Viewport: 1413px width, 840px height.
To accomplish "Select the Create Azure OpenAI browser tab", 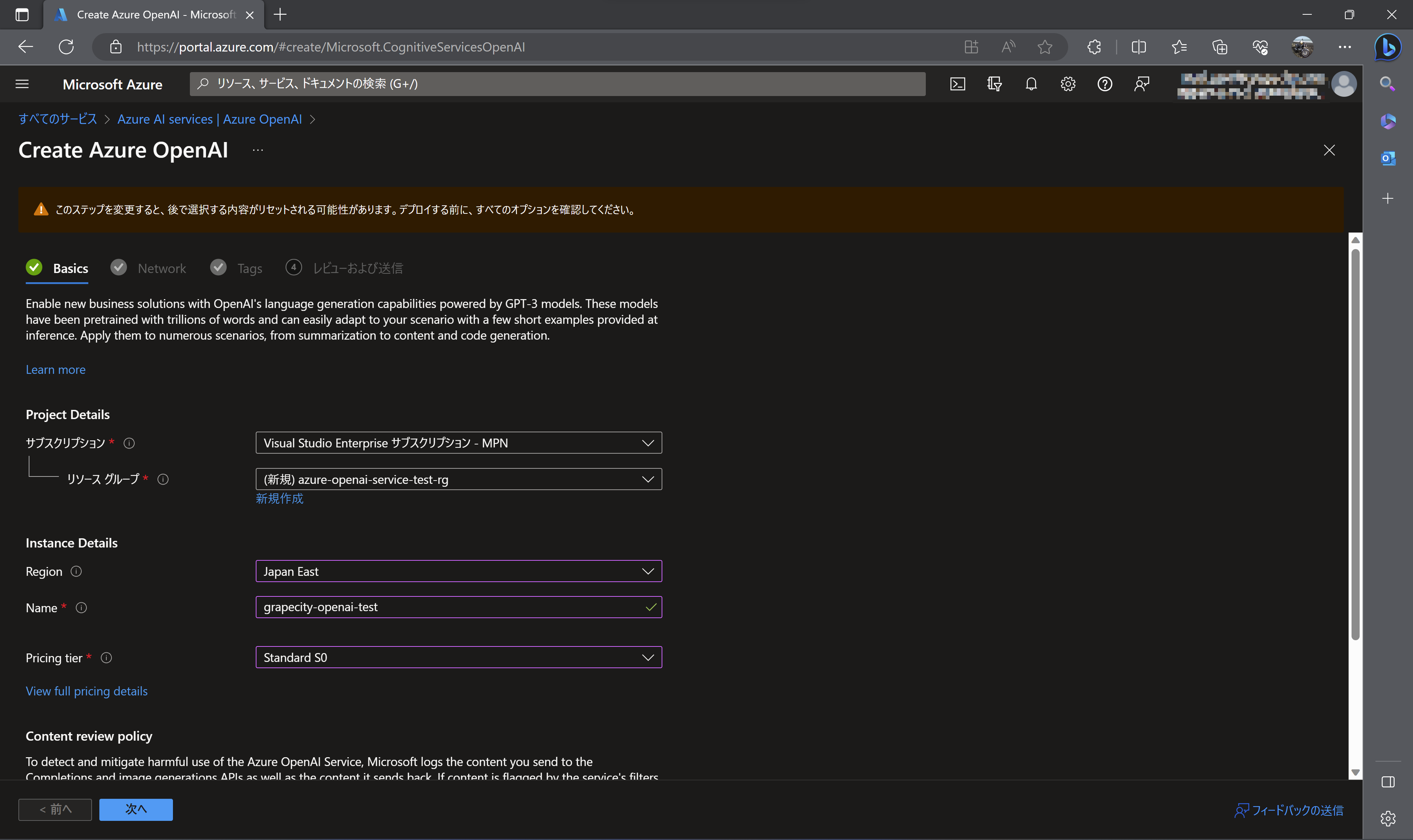I will 153,15.
